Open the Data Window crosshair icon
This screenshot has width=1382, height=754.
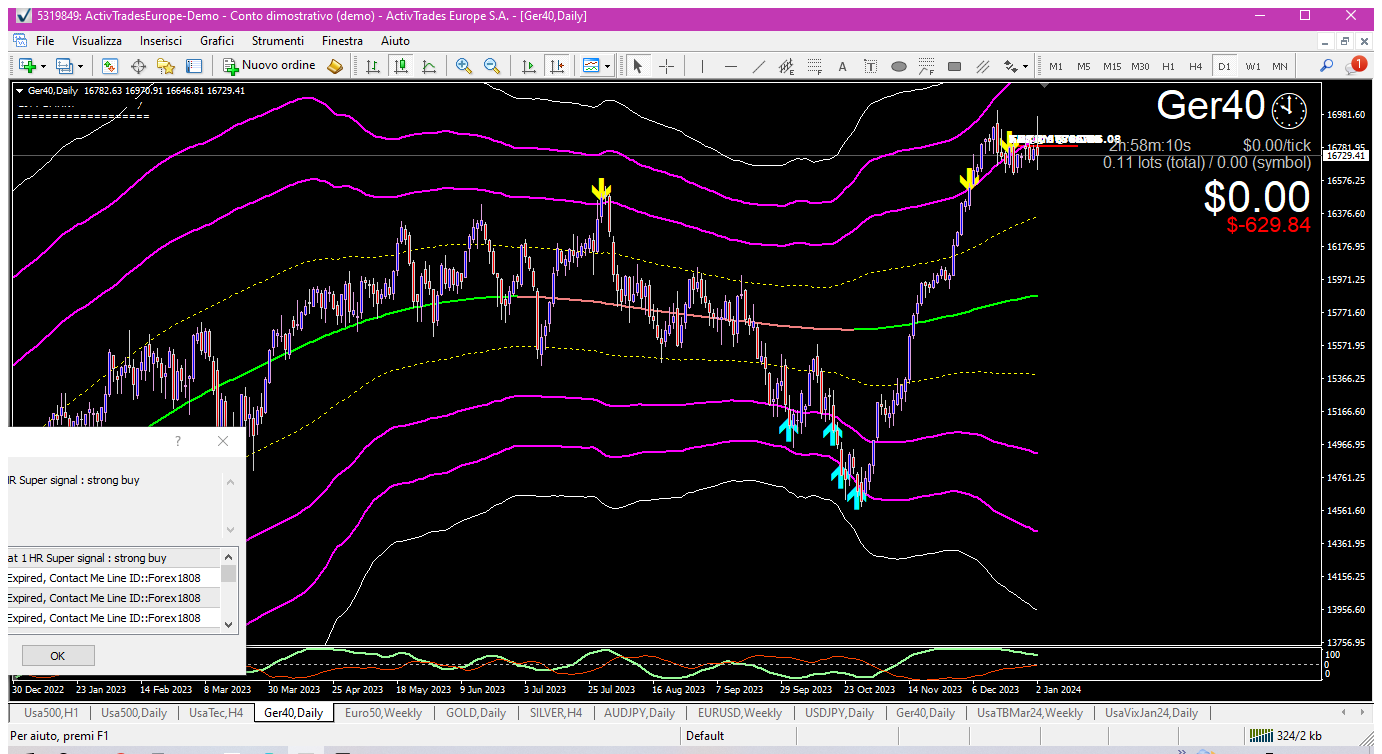coord(138,66)
